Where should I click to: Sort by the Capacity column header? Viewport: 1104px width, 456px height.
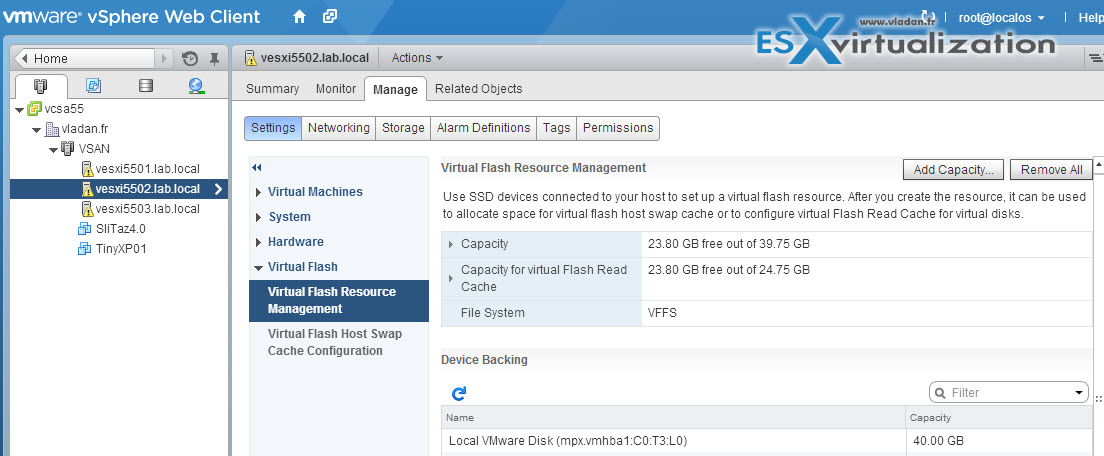999,417
